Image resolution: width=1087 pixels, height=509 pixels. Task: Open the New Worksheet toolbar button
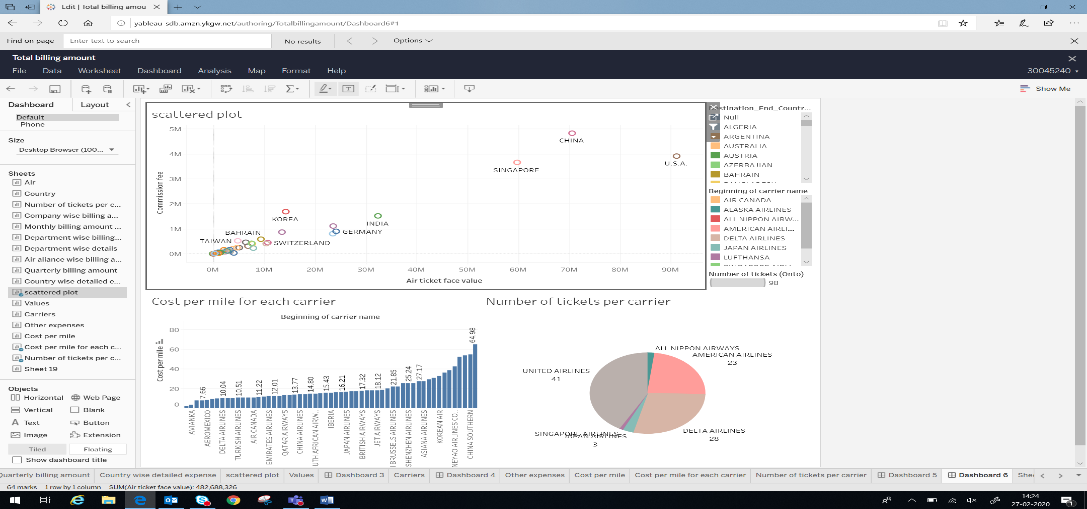point(141,89)
